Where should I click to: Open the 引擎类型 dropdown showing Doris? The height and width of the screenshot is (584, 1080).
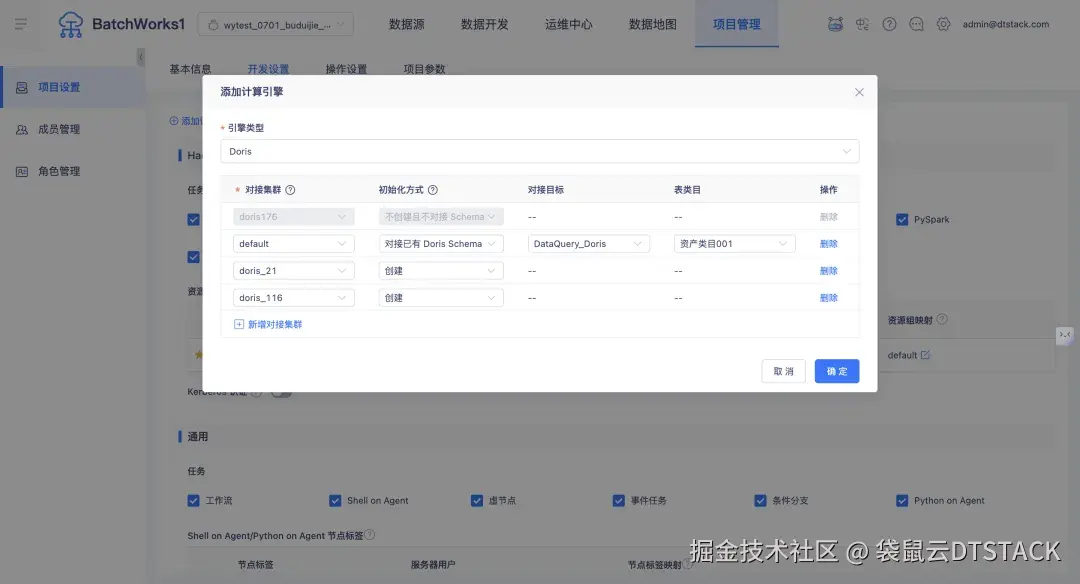(540, 151)
